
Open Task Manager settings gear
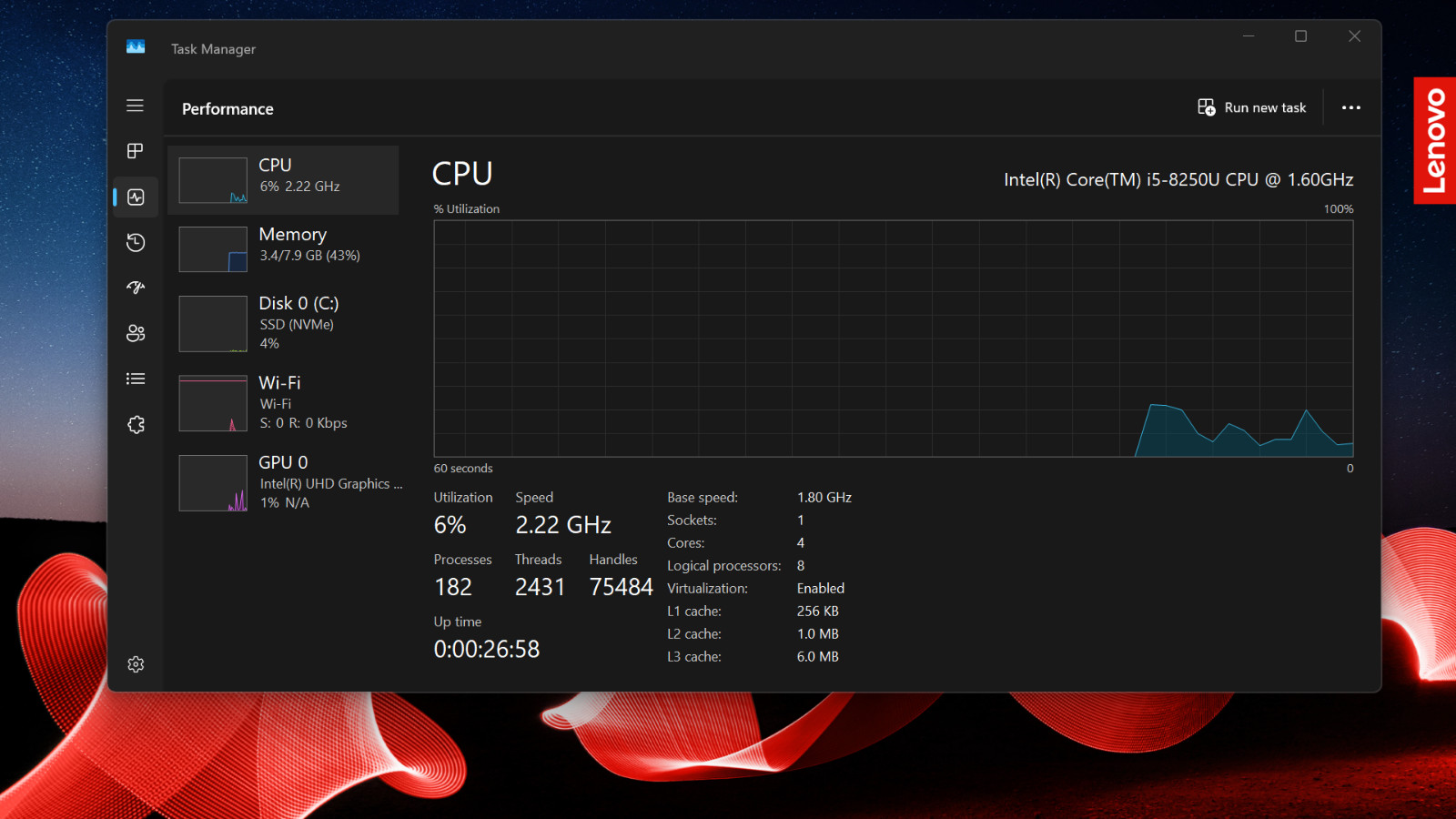click(x=136, y=664)
